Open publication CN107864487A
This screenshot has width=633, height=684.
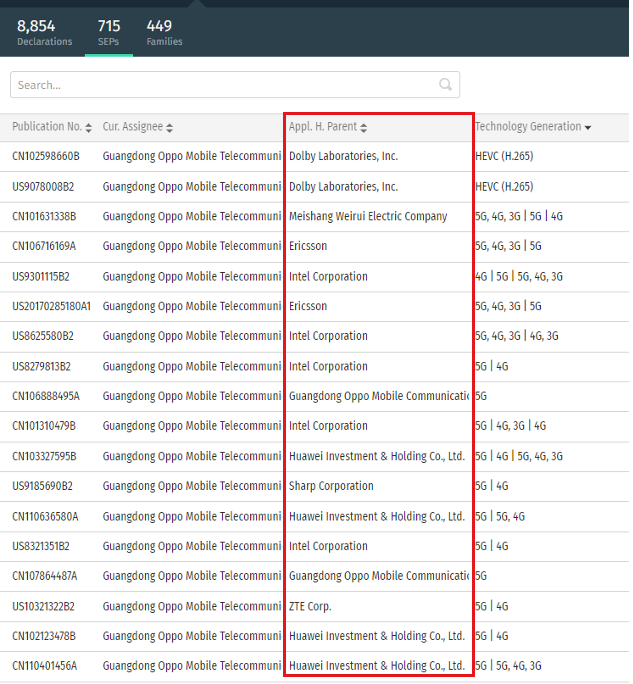click(x=44, y=576)
